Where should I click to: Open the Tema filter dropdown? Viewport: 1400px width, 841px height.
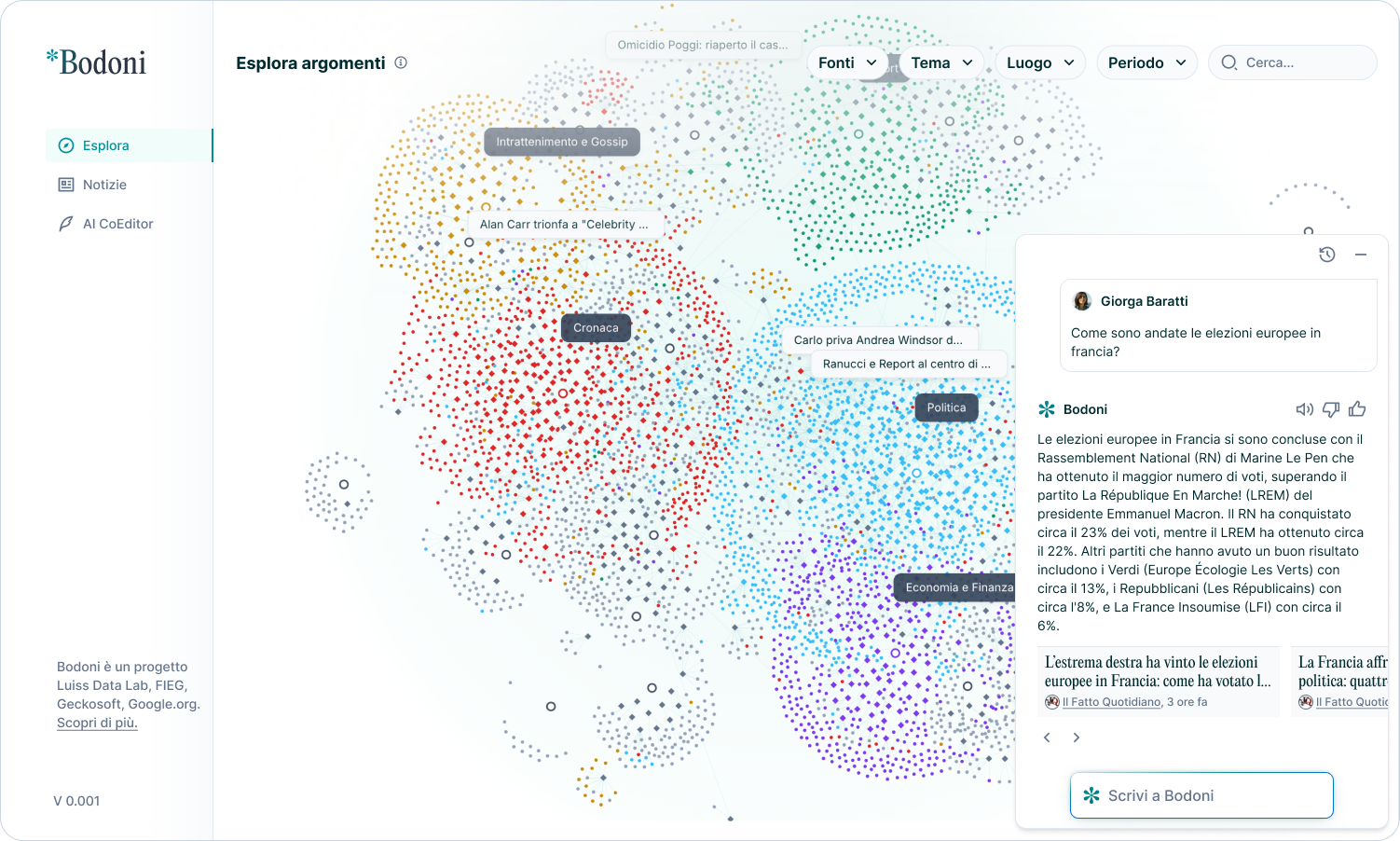pyautogui.click(x=941, y=62)
